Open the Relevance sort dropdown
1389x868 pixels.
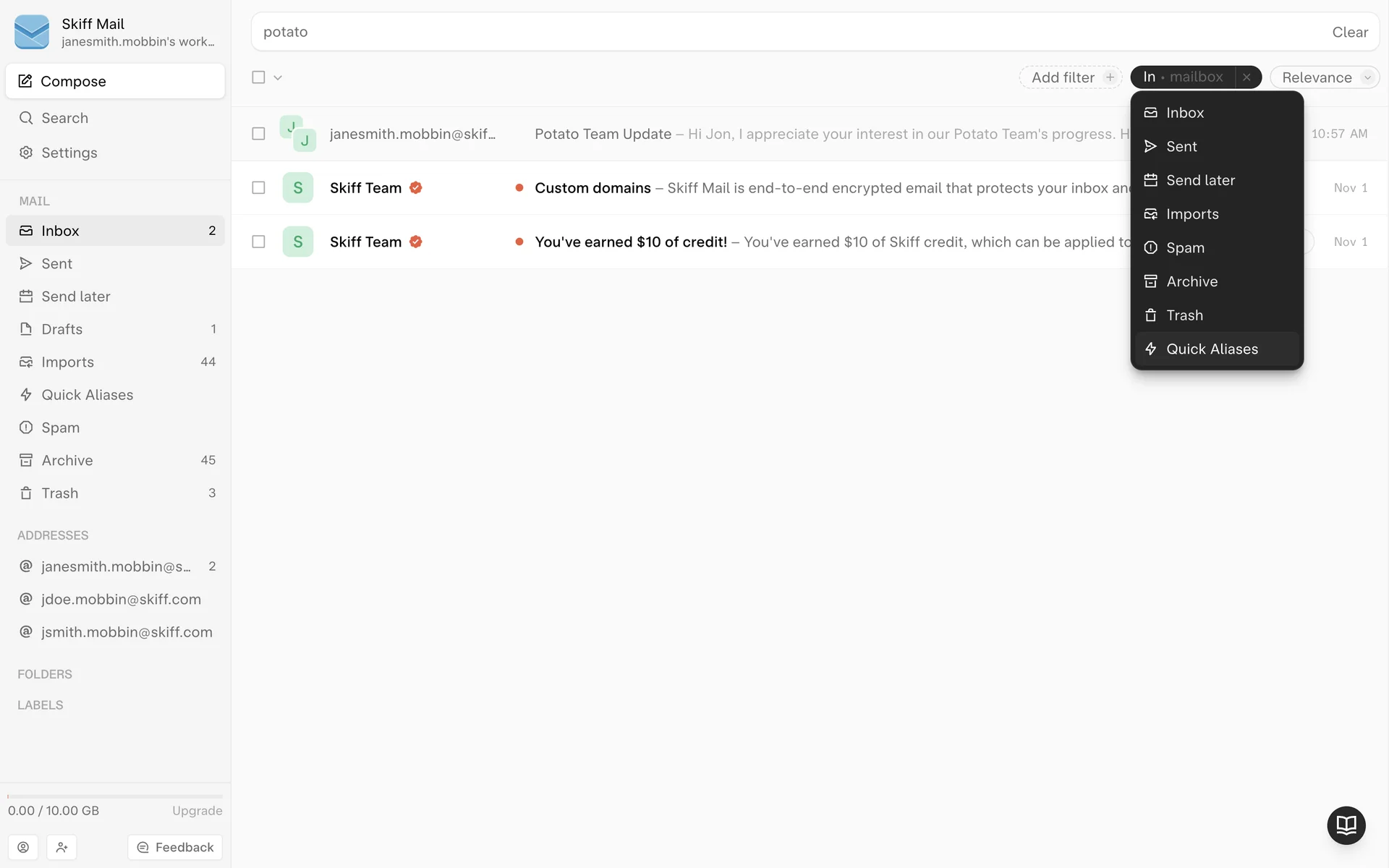click(1325, 77)
